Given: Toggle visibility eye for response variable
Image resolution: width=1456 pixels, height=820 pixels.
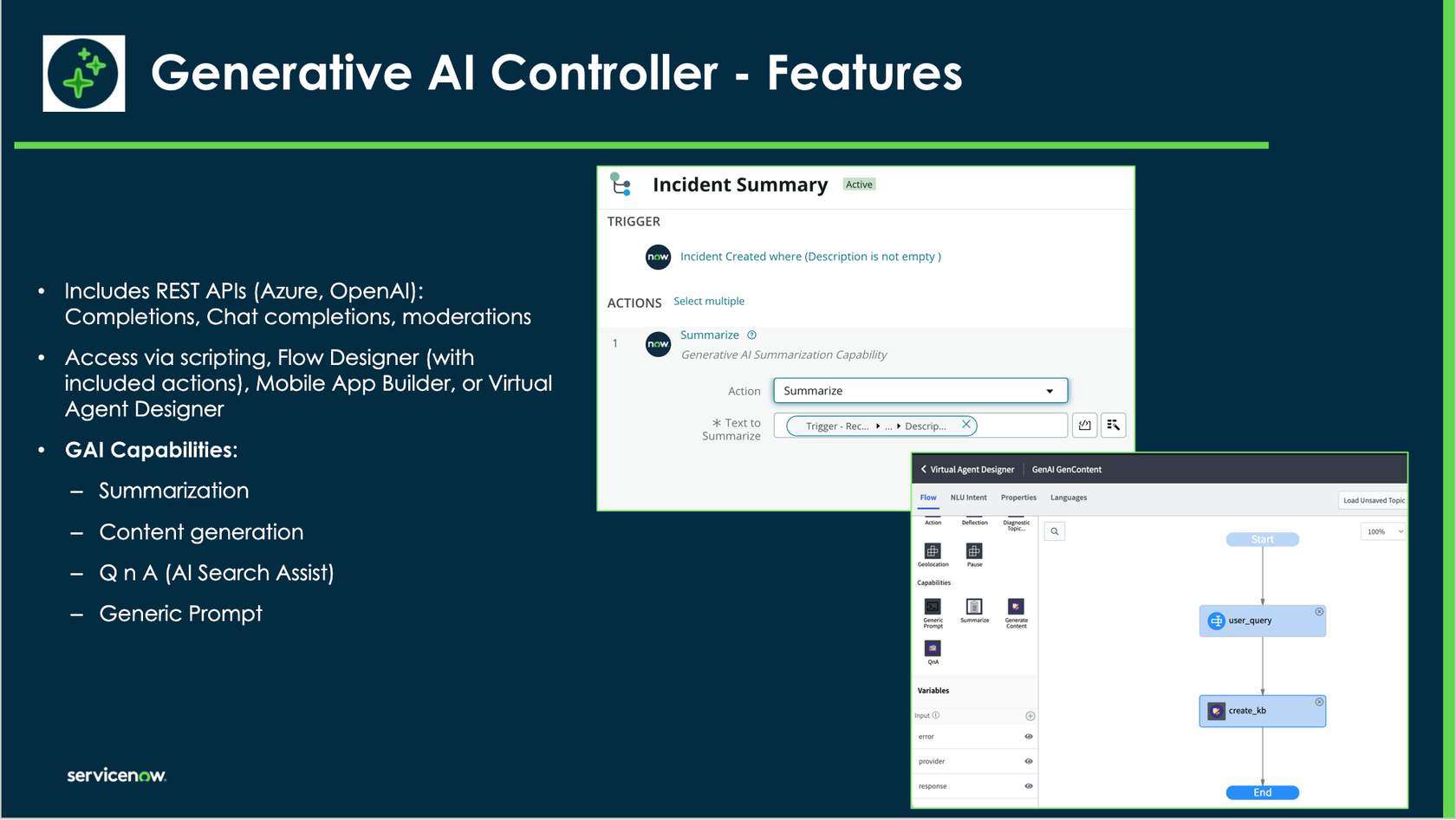Looking at the screenshot, I should point(1029,786).
